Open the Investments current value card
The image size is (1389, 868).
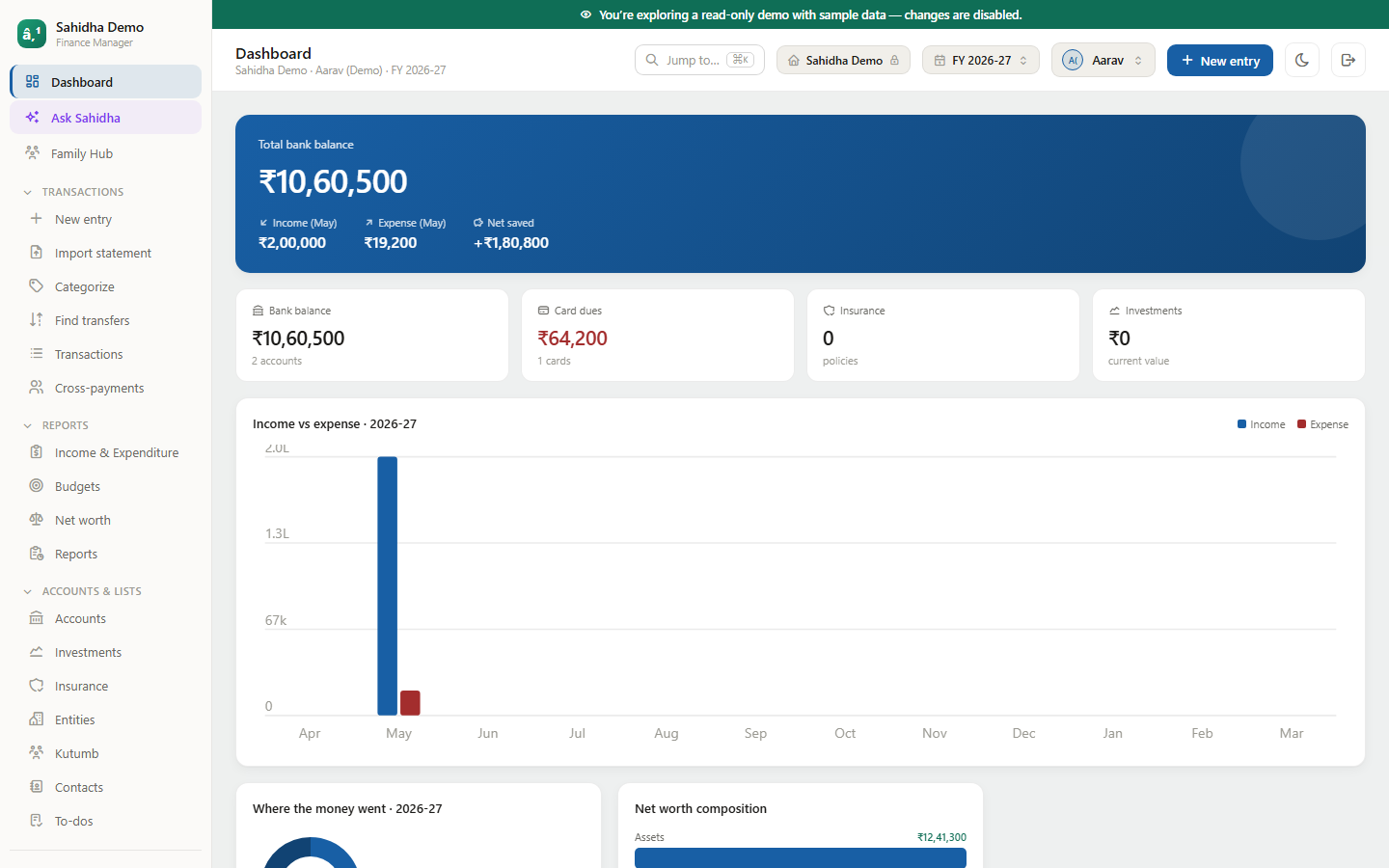coord(1229,335)
